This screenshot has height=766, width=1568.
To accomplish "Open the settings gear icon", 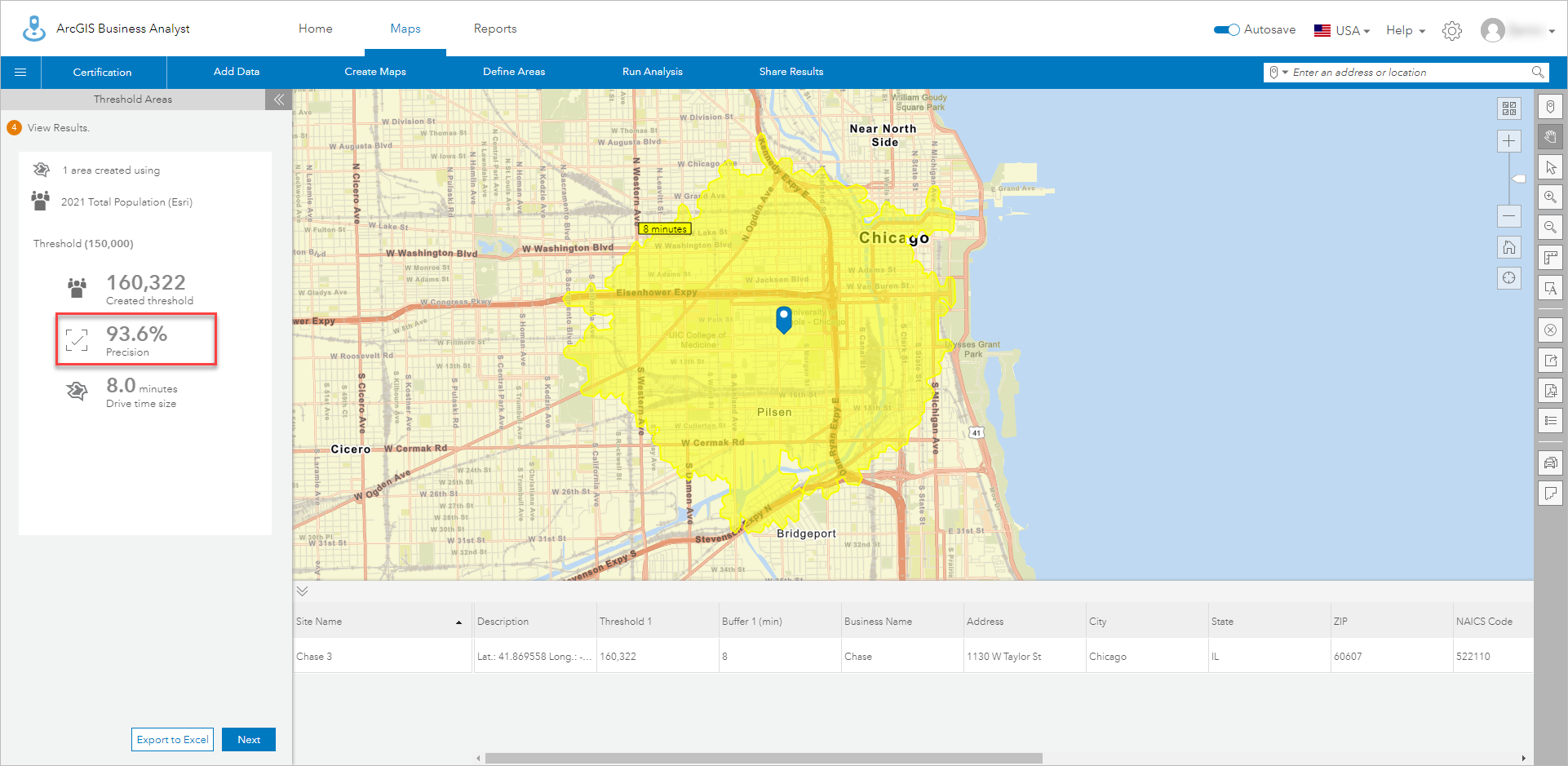I will tap(1452, 31).
